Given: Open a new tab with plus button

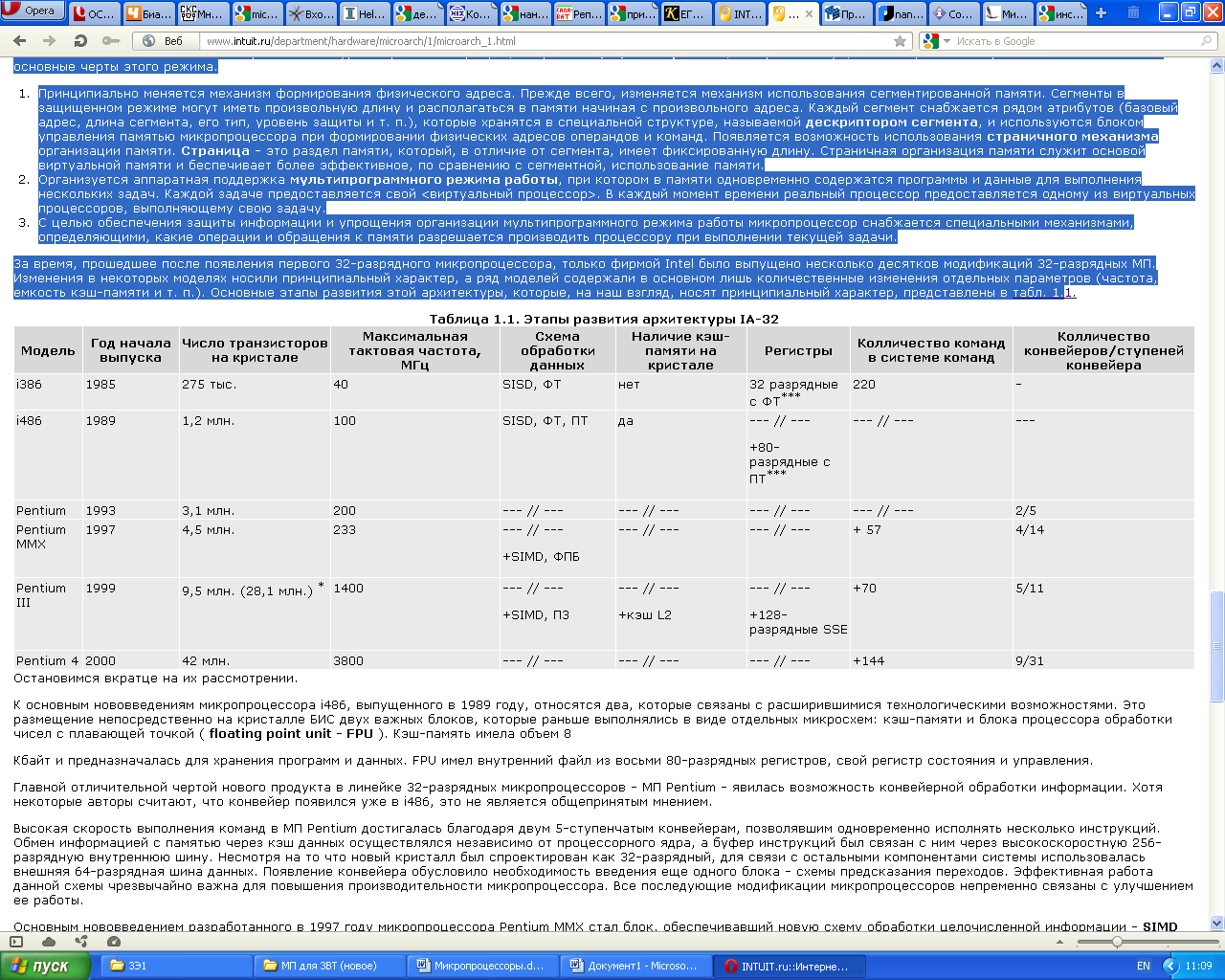Looking at the screenshot, I should (1101, 13).
